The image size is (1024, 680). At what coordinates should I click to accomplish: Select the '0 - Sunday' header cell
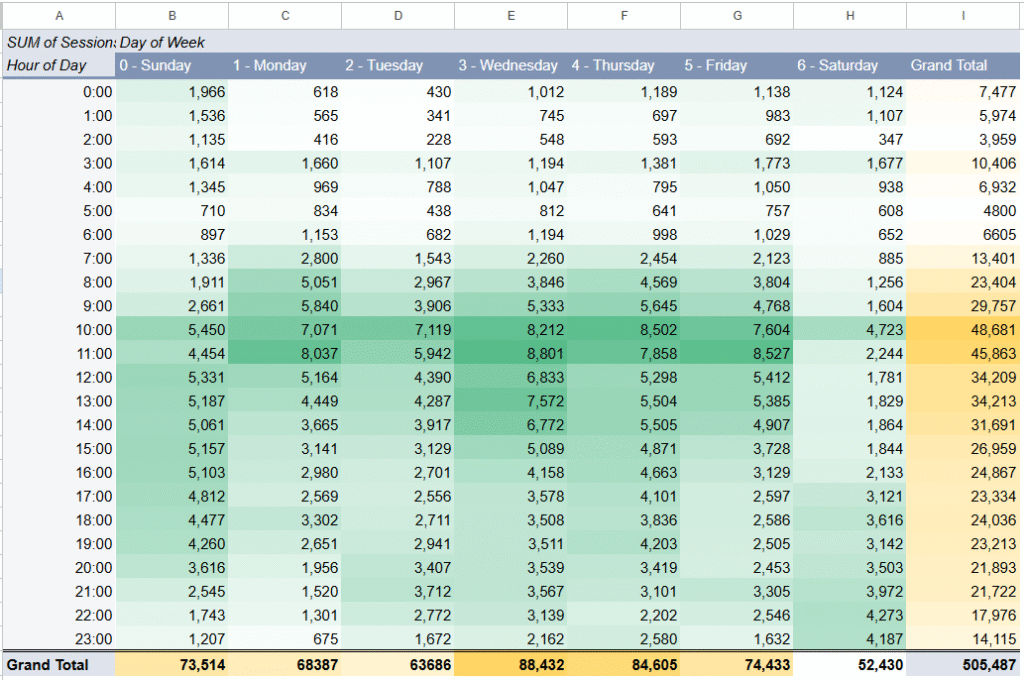coord(171,65)
